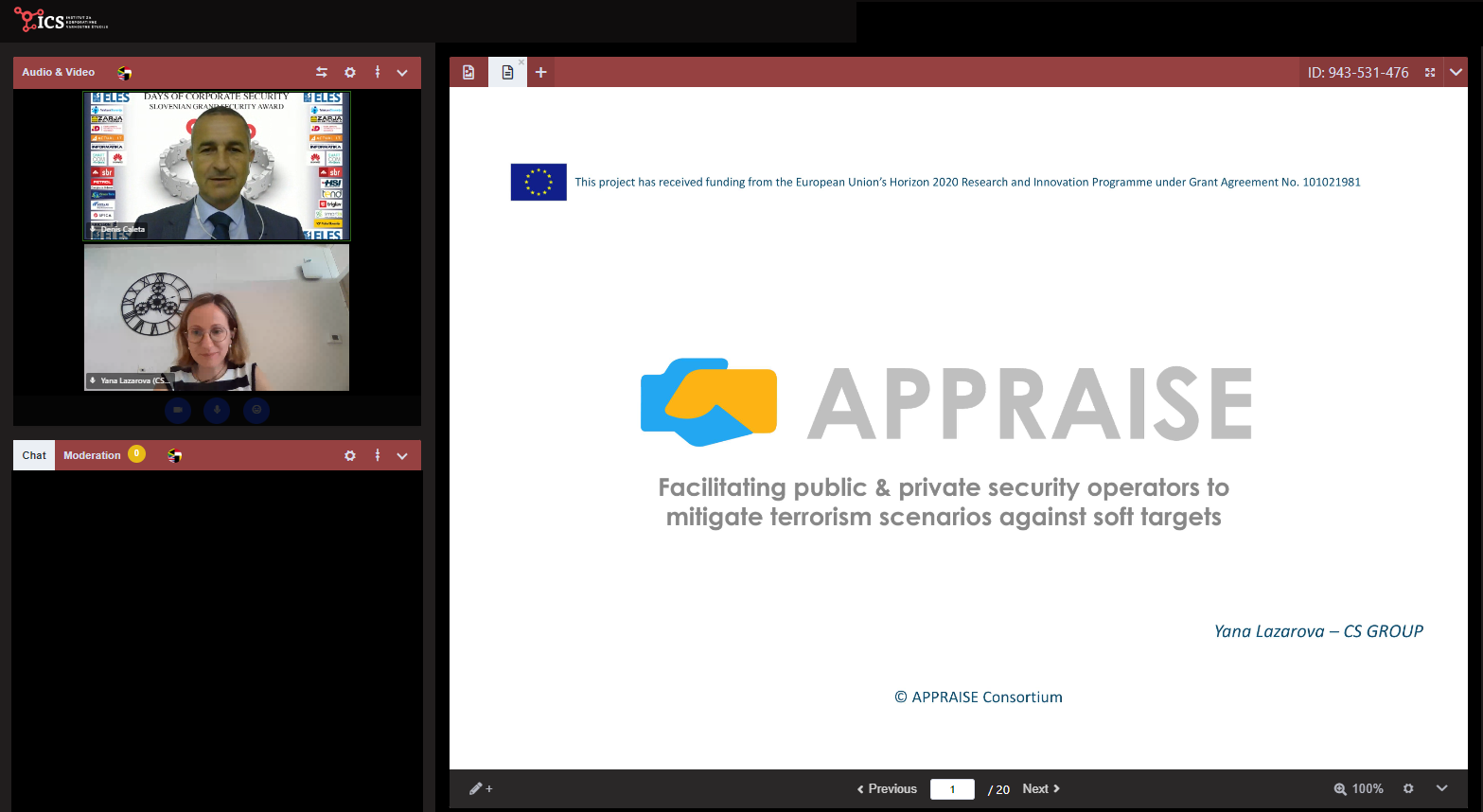This screenshot has width=1483, height=812.
Task: Add a new tab with the plus button
Action: [x=541, y=72]
